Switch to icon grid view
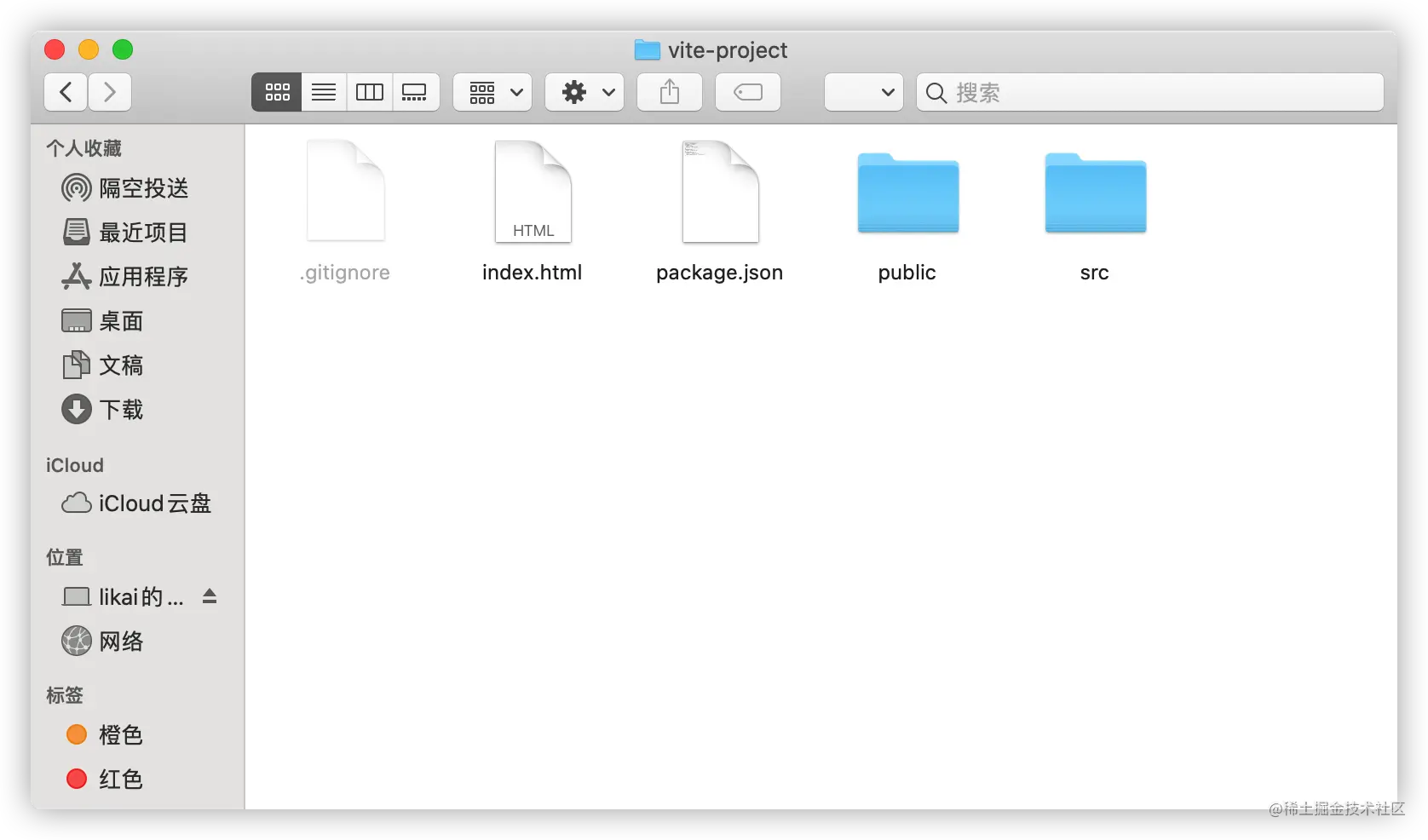Image resolution: width=1428 pixels, height=840 pixels. pyautogui.click(x=277, y=92)
